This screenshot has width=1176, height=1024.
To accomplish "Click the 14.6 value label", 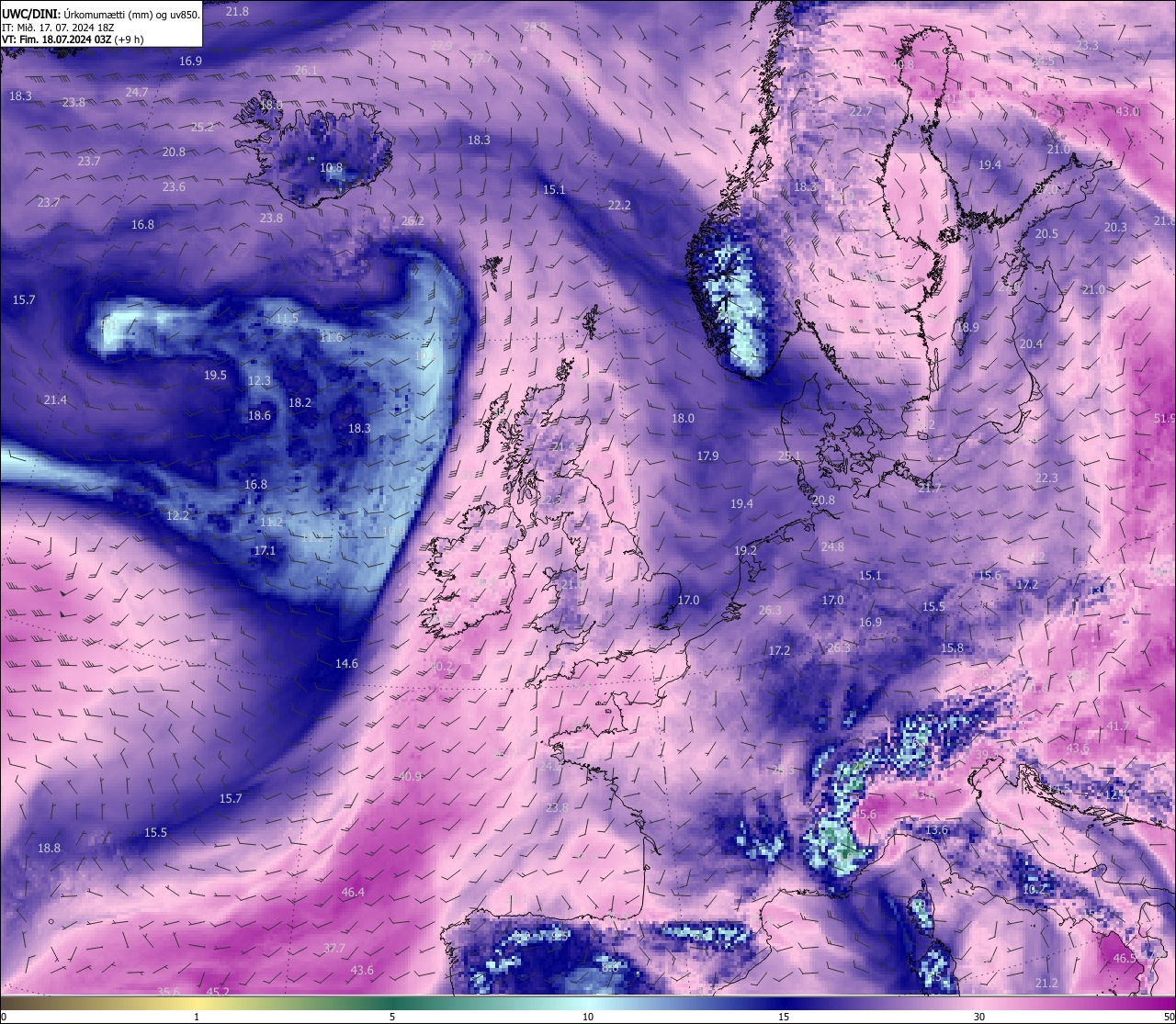I will click(x=346, y=663).
